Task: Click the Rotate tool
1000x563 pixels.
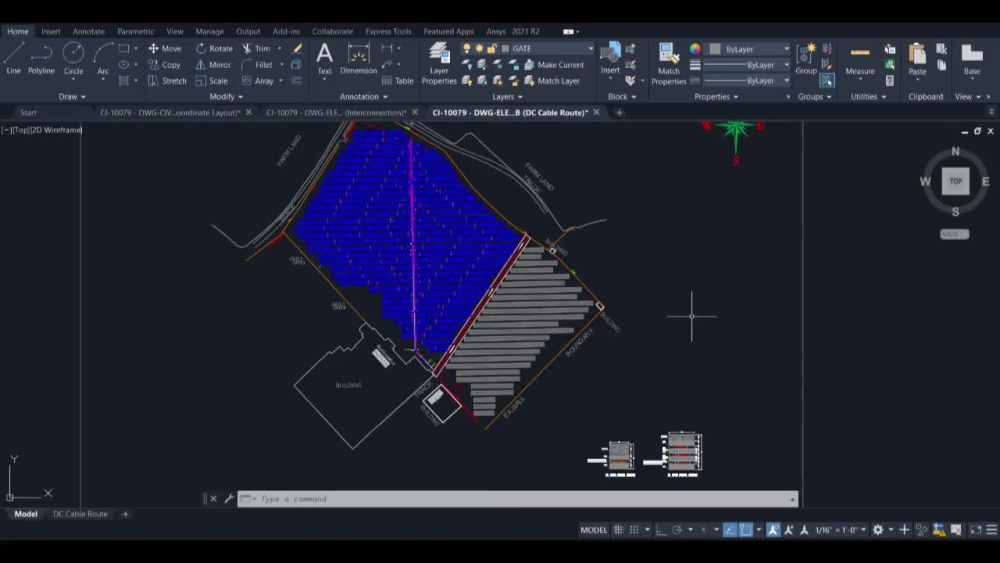Action: click(x=214, y=48)
